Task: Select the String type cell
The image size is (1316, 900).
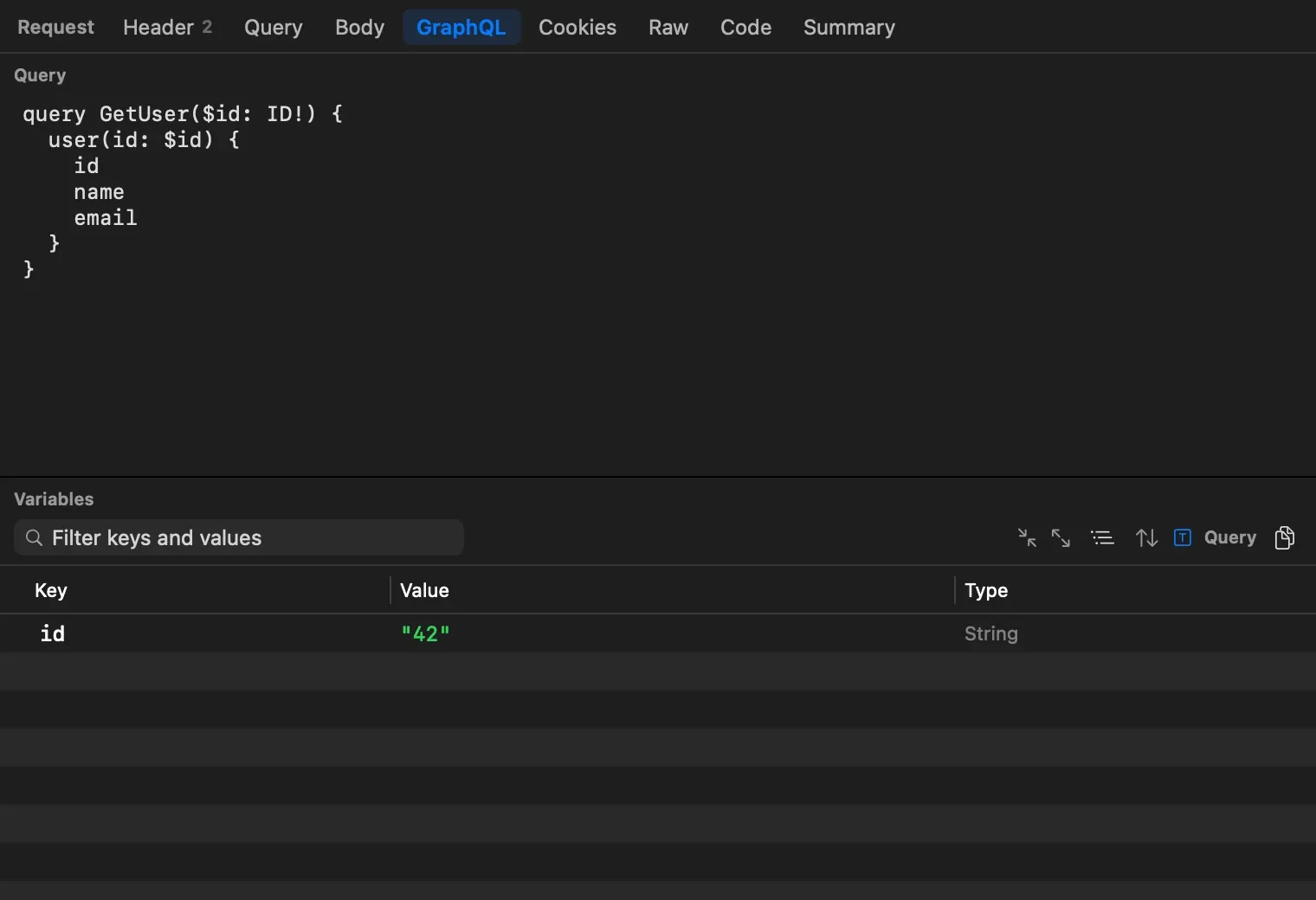Action: point(991,633)
